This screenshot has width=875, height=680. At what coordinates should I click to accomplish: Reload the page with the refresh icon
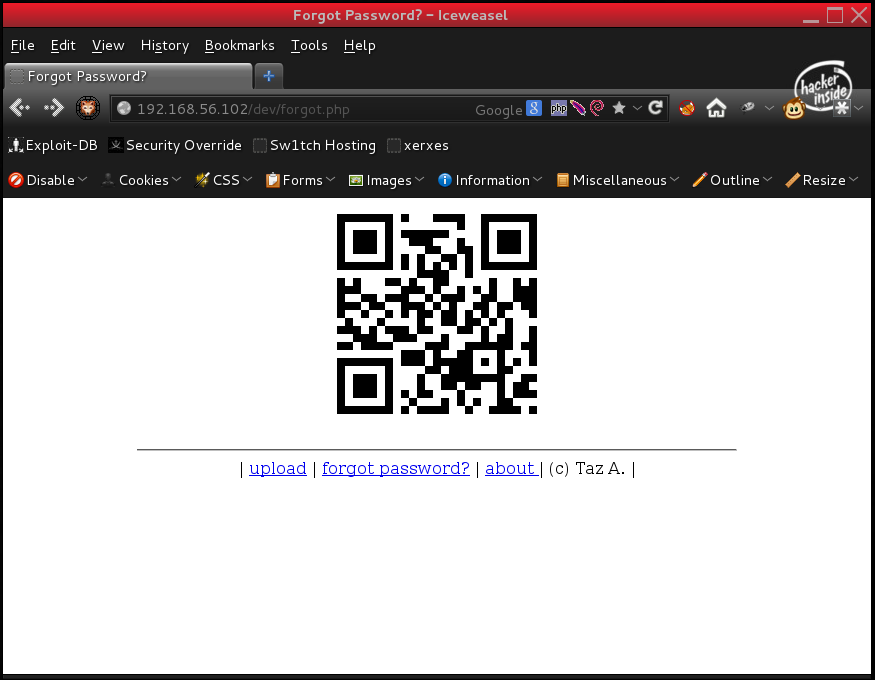[x=656, y=108]
